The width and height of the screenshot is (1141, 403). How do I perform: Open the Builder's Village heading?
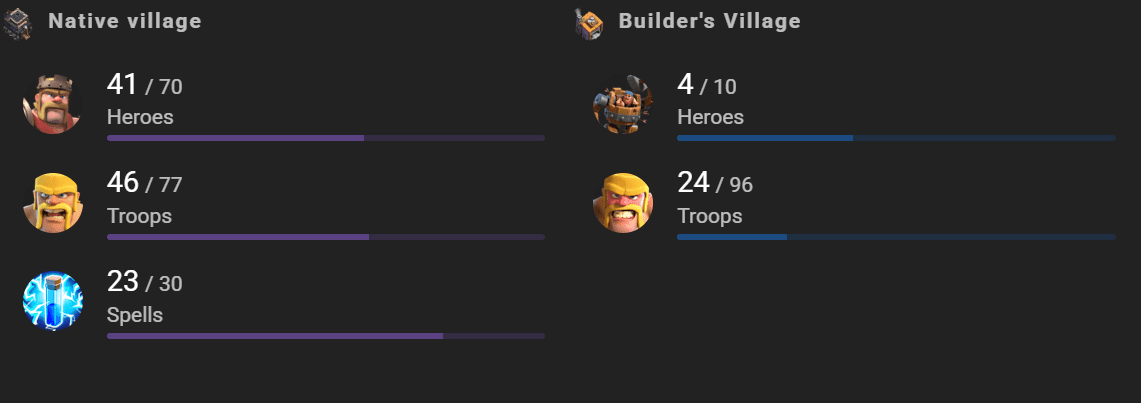[x=709, y=21]
